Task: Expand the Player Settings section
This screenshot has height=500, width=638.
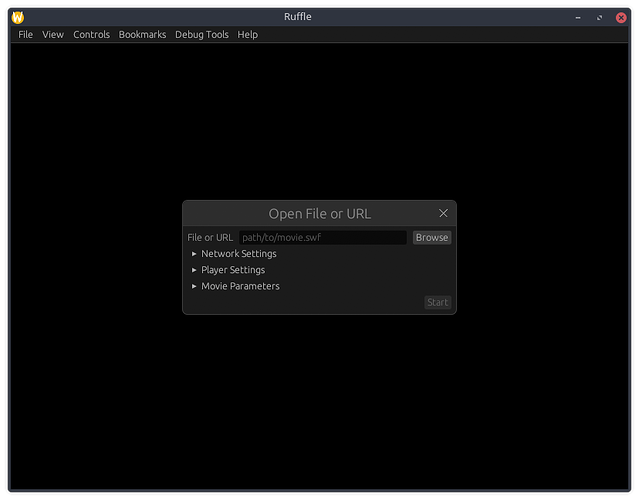Action: 228,270
